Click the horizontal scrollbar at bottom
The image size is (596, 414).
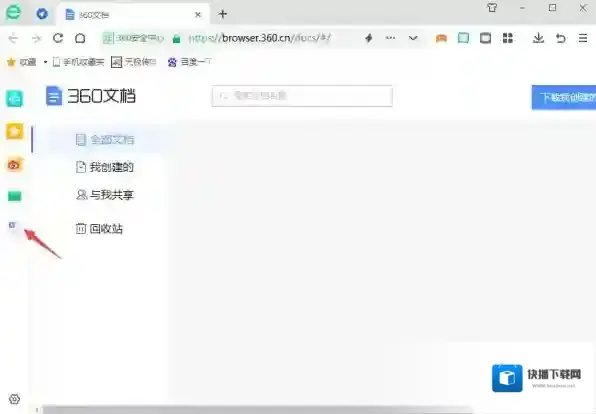257,410
